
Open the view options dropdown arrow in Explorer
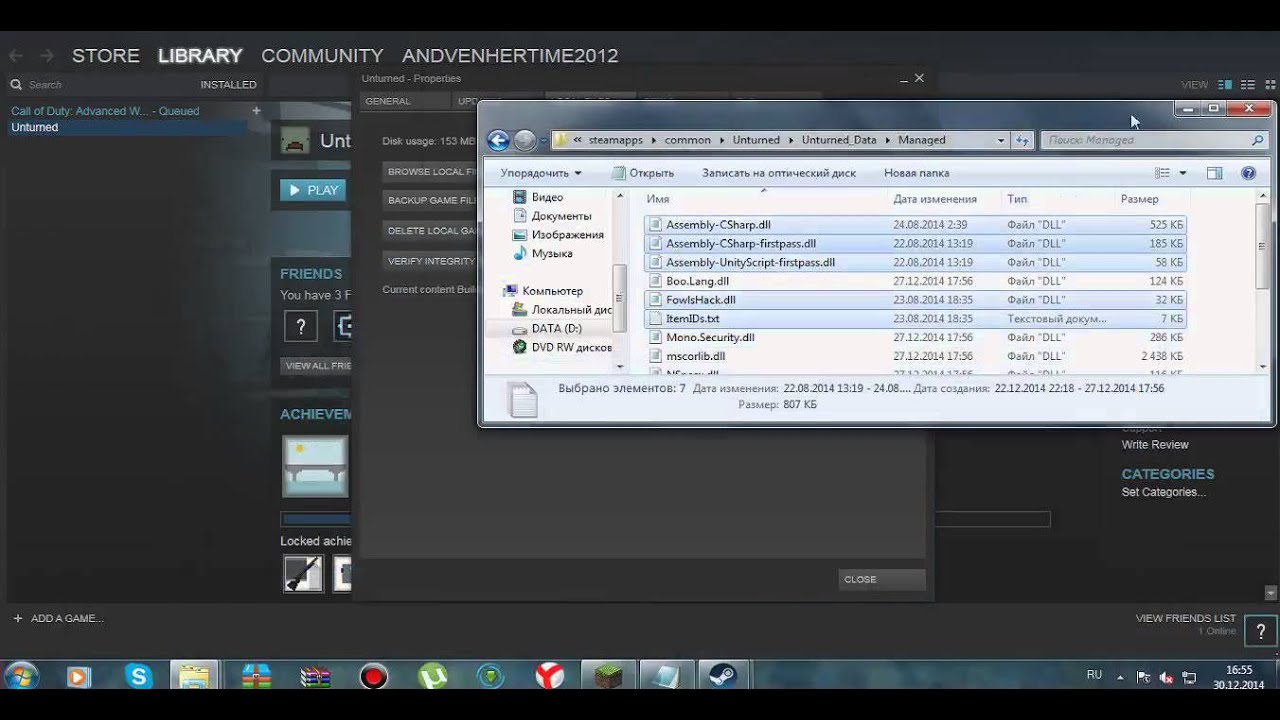pos(1183,173)
